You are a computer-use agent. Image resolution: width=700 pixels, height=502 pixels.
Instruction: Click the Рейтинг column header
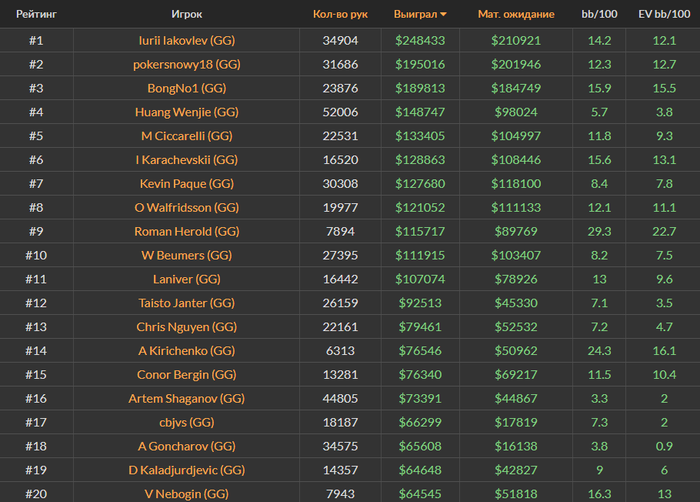click(x=36, y=14)
